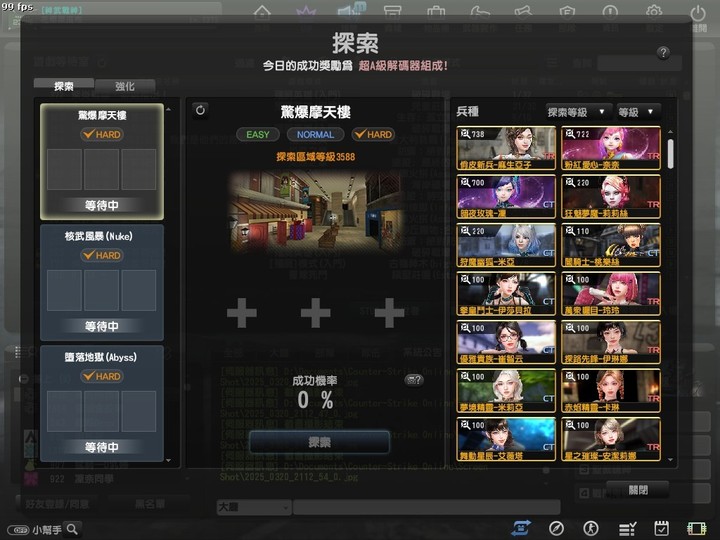Open the 等級 dropdown
720x540 pixels.
[x=638, y=112]
